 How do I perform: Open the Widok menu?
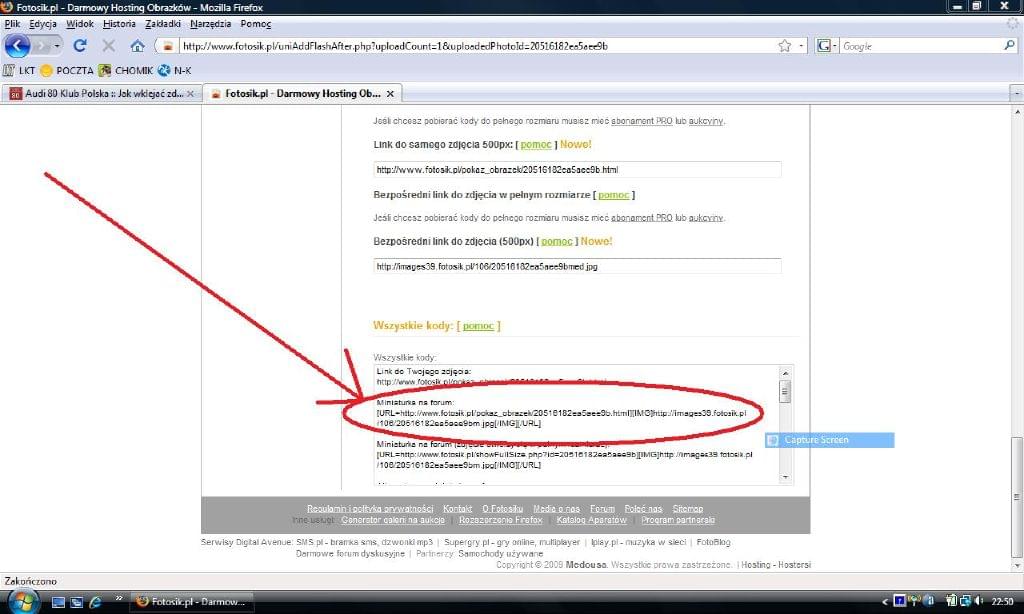(80, 24)
